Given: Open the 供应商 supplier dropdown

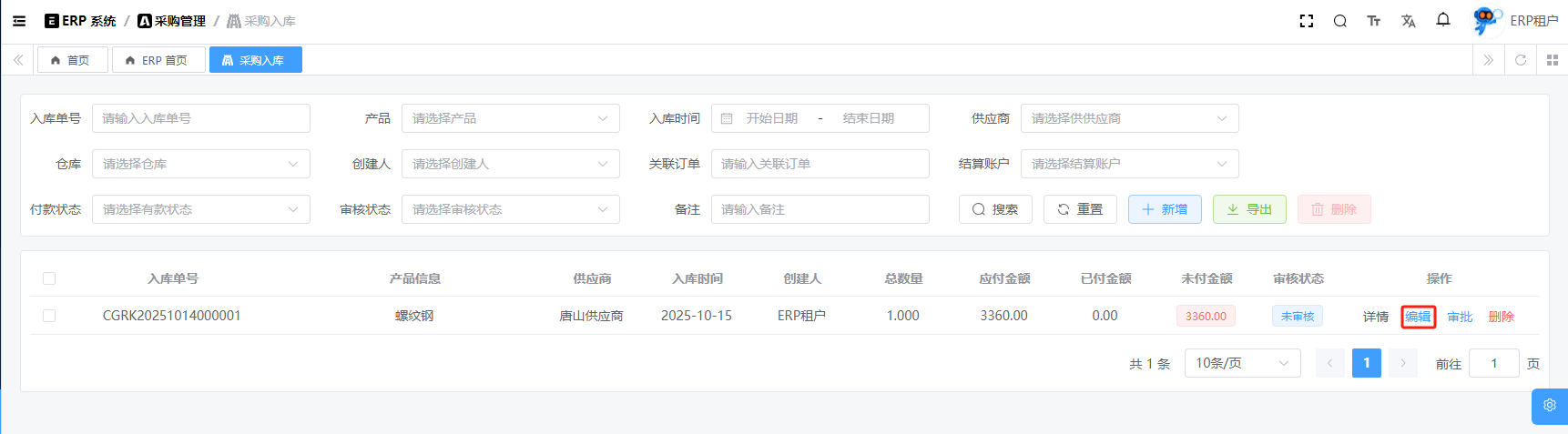Looking at the screenshot, I should (1129, 118).
